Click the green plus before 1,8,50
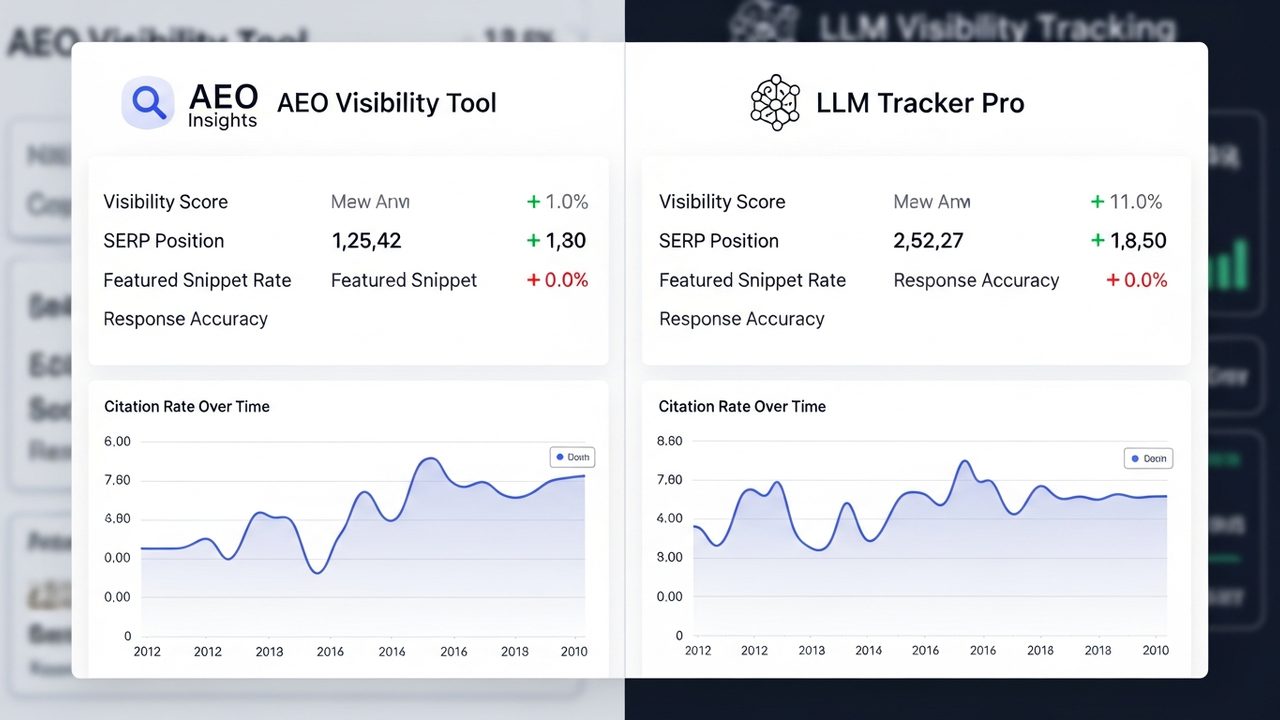 [x=1098, y=241]
